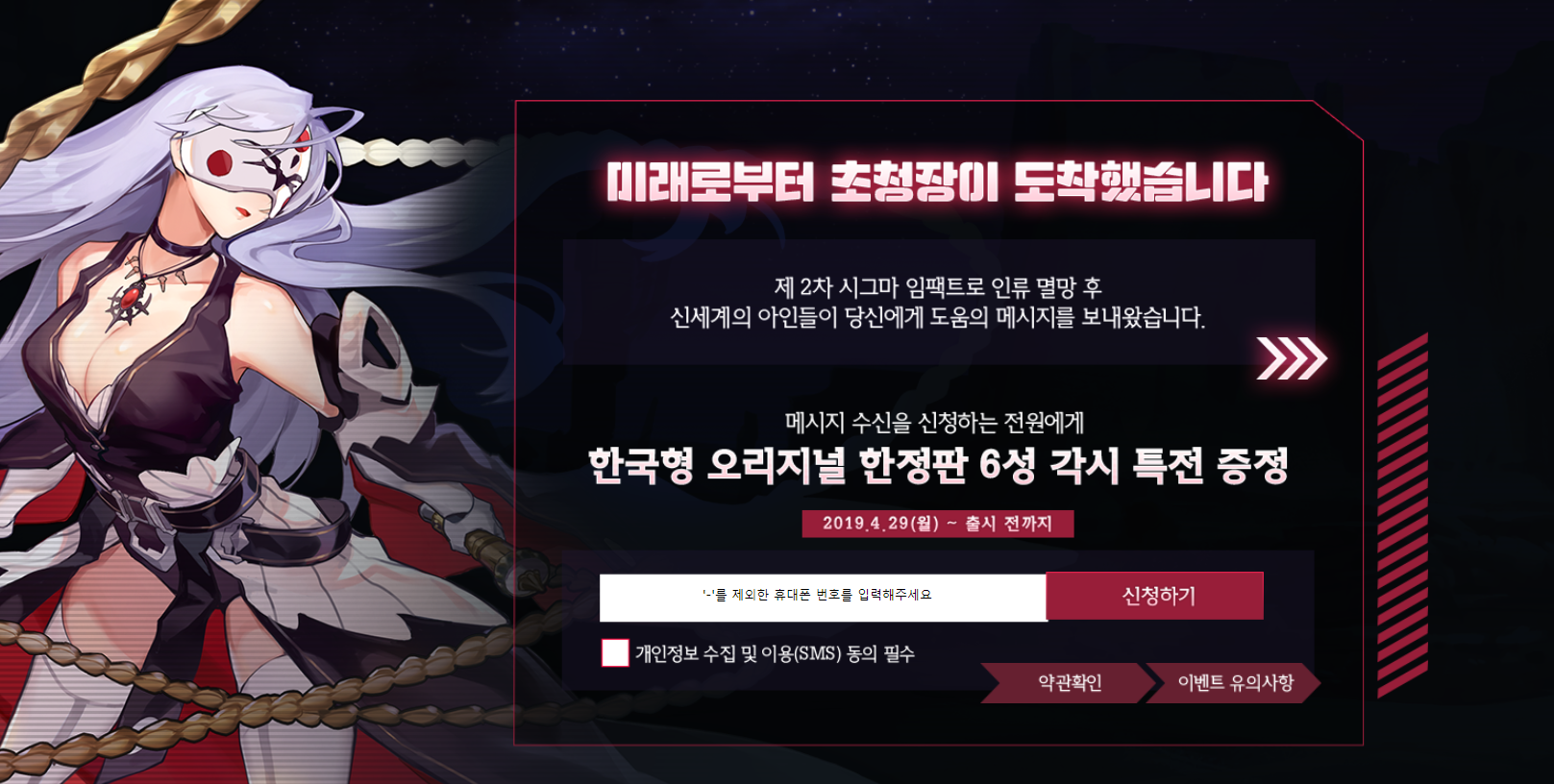Viewport: 1554px width, 784px height.
Task: Focus the 휴대폰 번호 input field
Action: coord(823,598)
